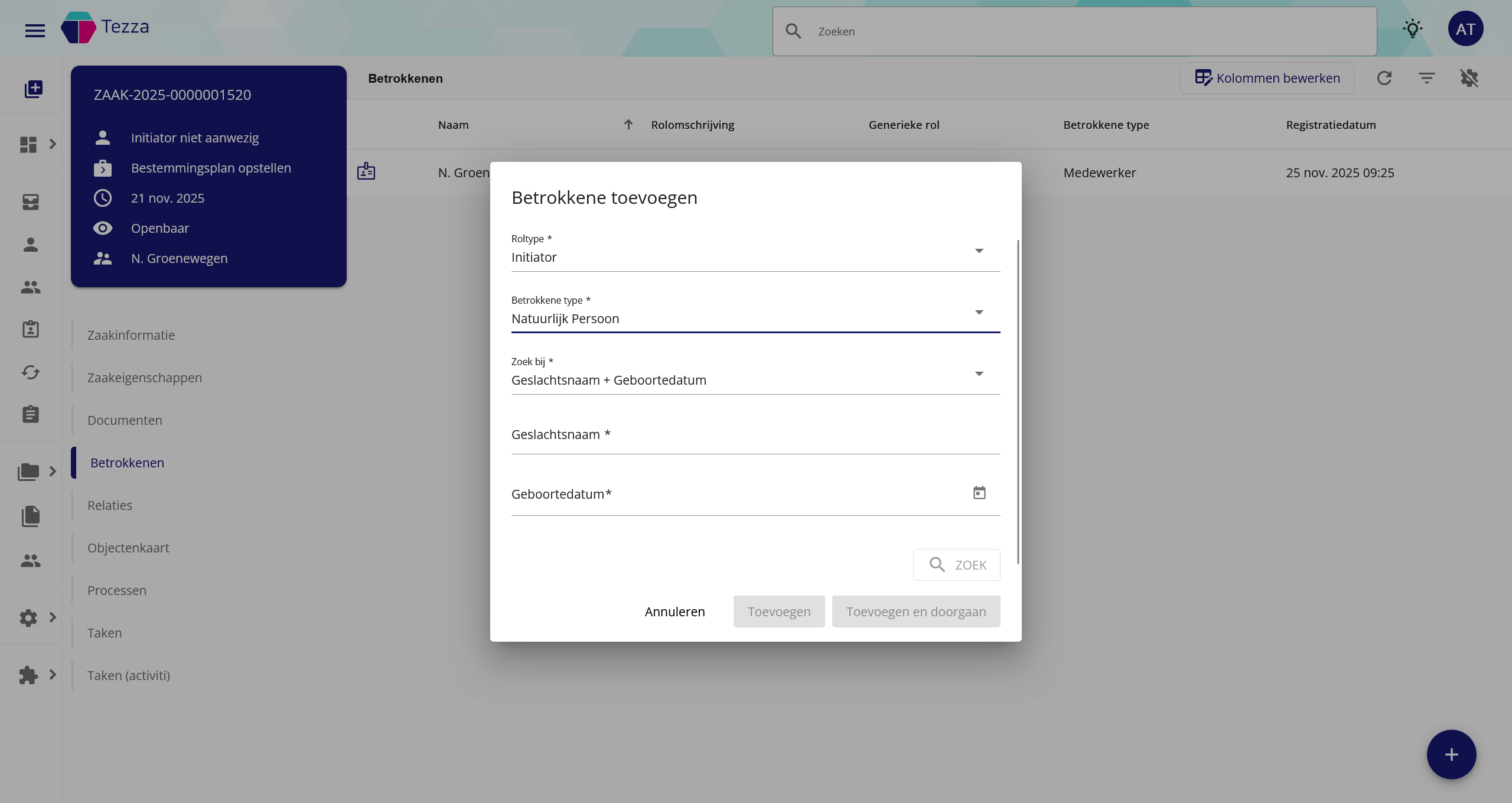Click the Annuleren button

click(674, 612)
